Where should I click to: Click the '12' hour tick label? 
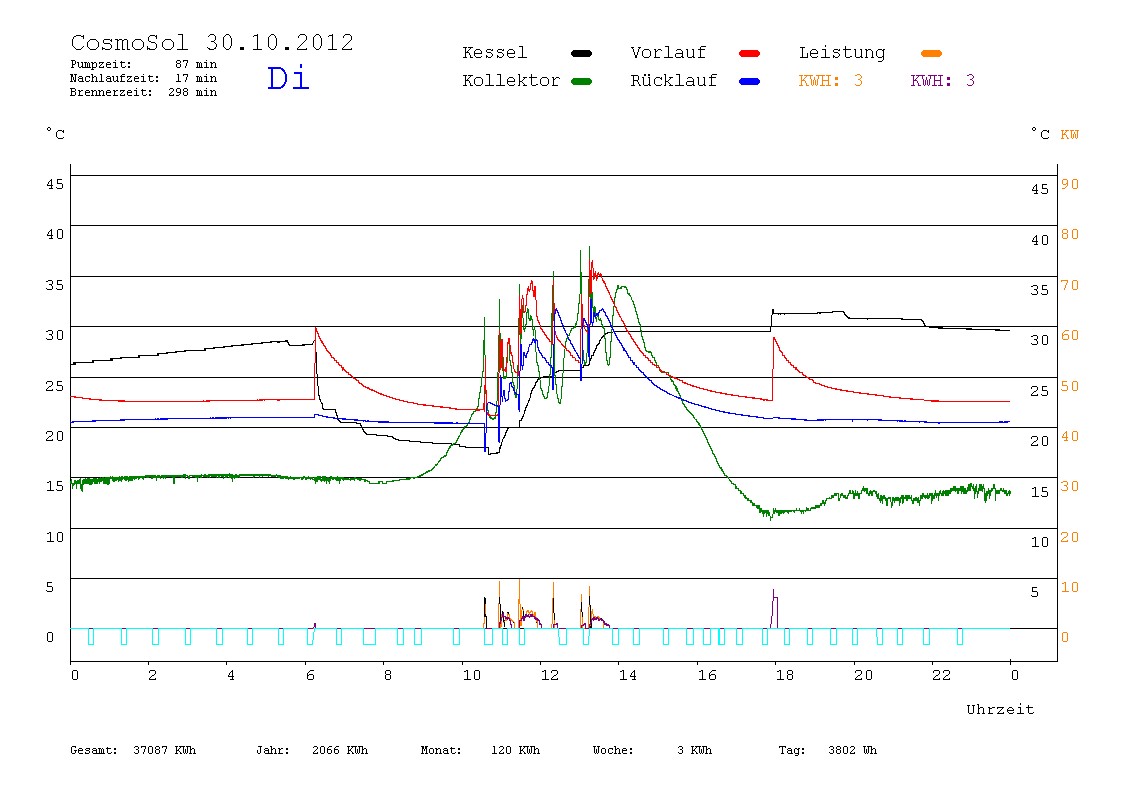[x=550, y=675]
